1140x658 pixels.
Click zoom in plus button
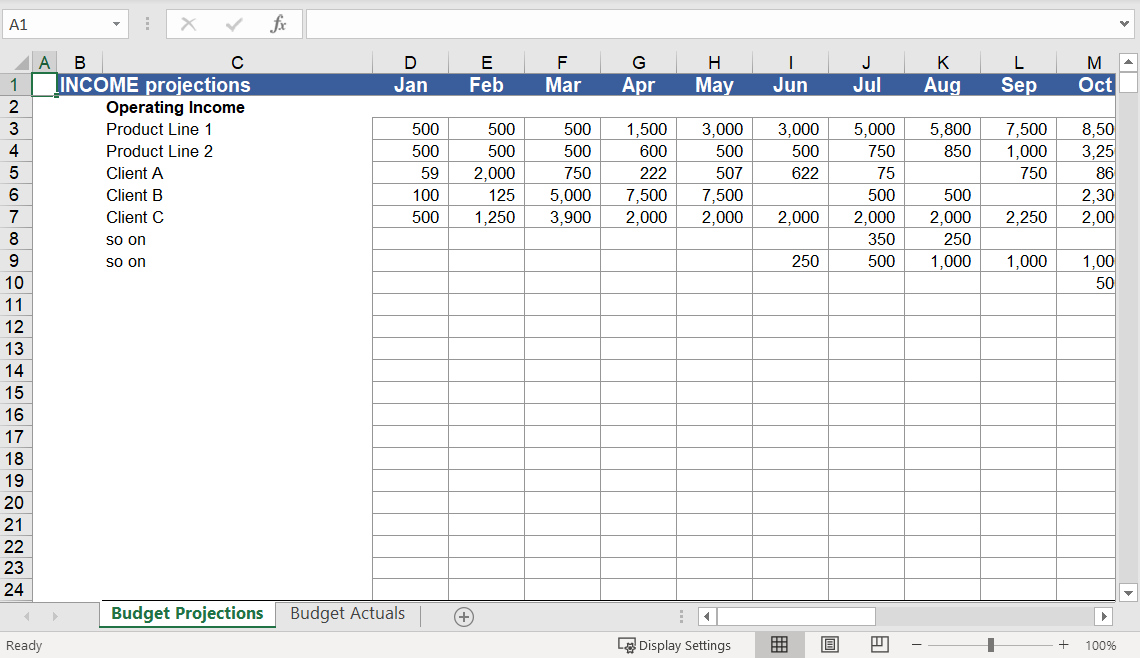pyautogui.click(x=1064, y=645)
